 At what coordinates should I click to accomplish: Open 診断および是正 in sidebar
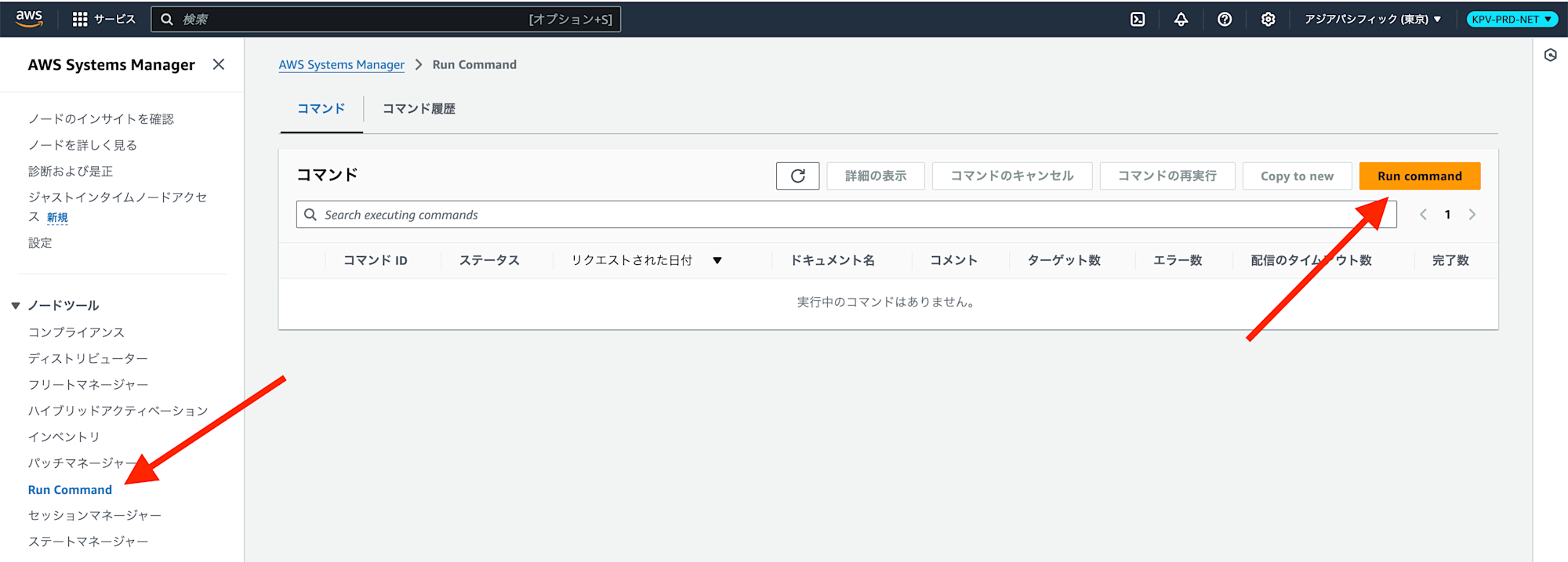pyautogui.click(x=71, y=171)
